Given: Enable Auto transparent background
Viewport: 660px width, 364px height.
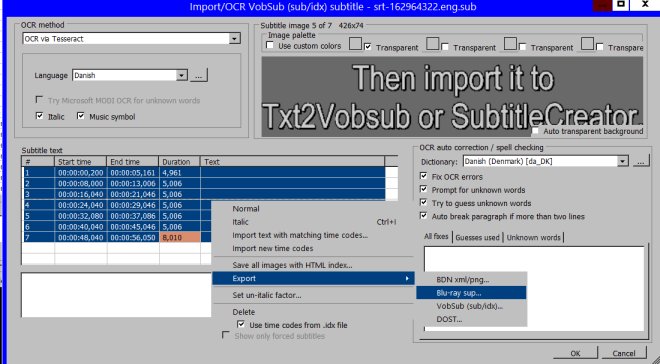Looking at the screenshot, I should point(535,131).
